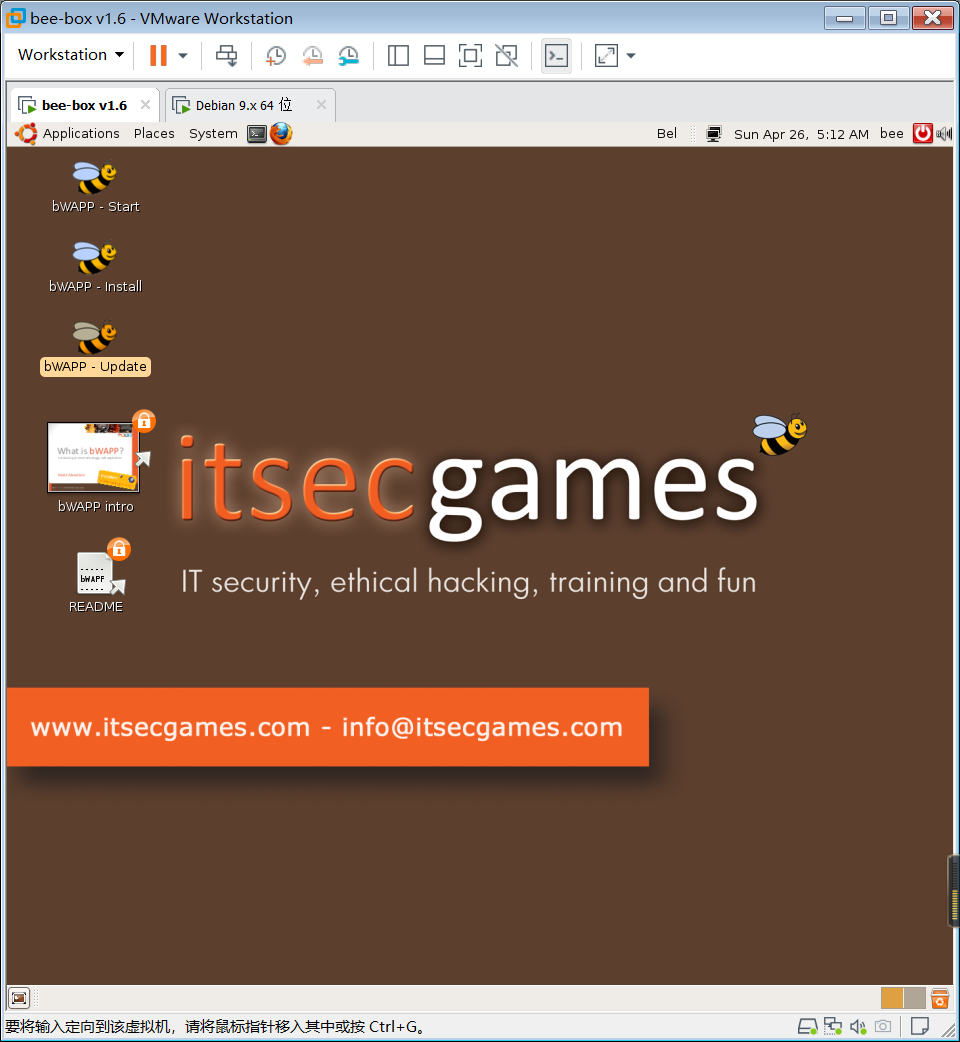Select the bWAPP - Update desktop icon
This screenshot has width=960, height=1042.
coord(96,348)
